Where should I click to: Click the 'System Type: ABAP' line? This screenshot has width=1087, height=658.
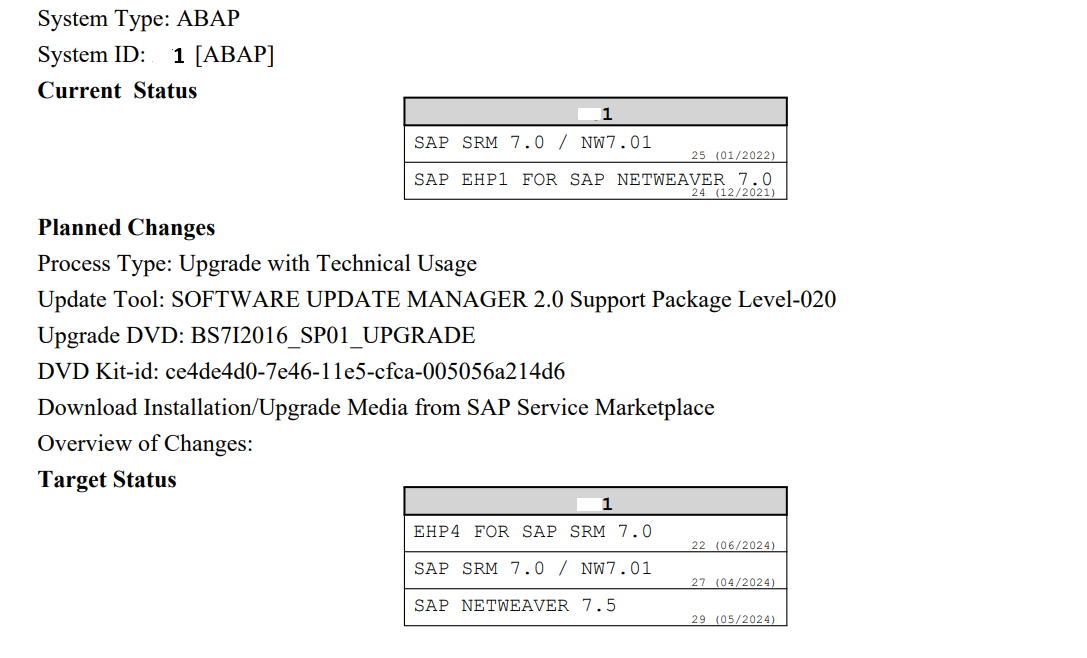pyautogui.click(x=139, y=19)
